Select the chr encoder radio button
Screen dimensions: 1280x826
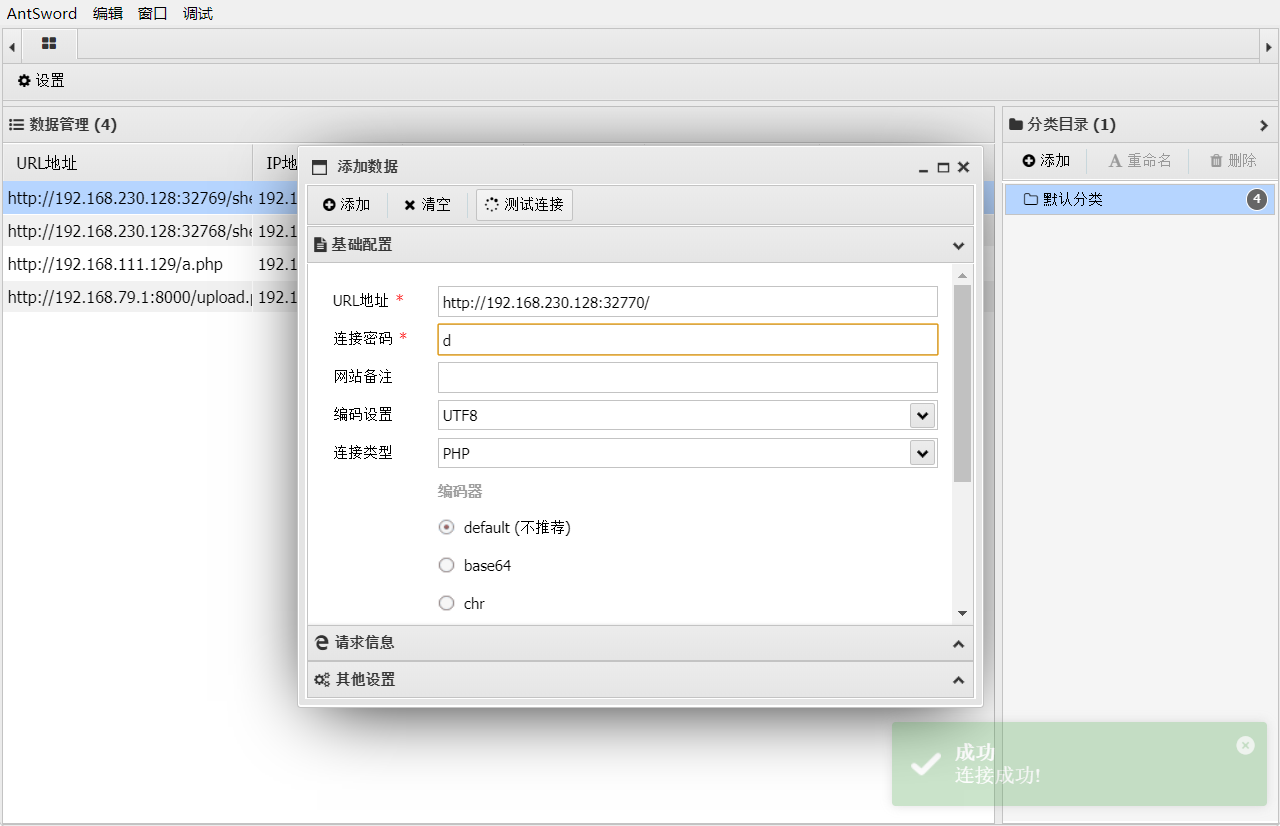[447, 603]
